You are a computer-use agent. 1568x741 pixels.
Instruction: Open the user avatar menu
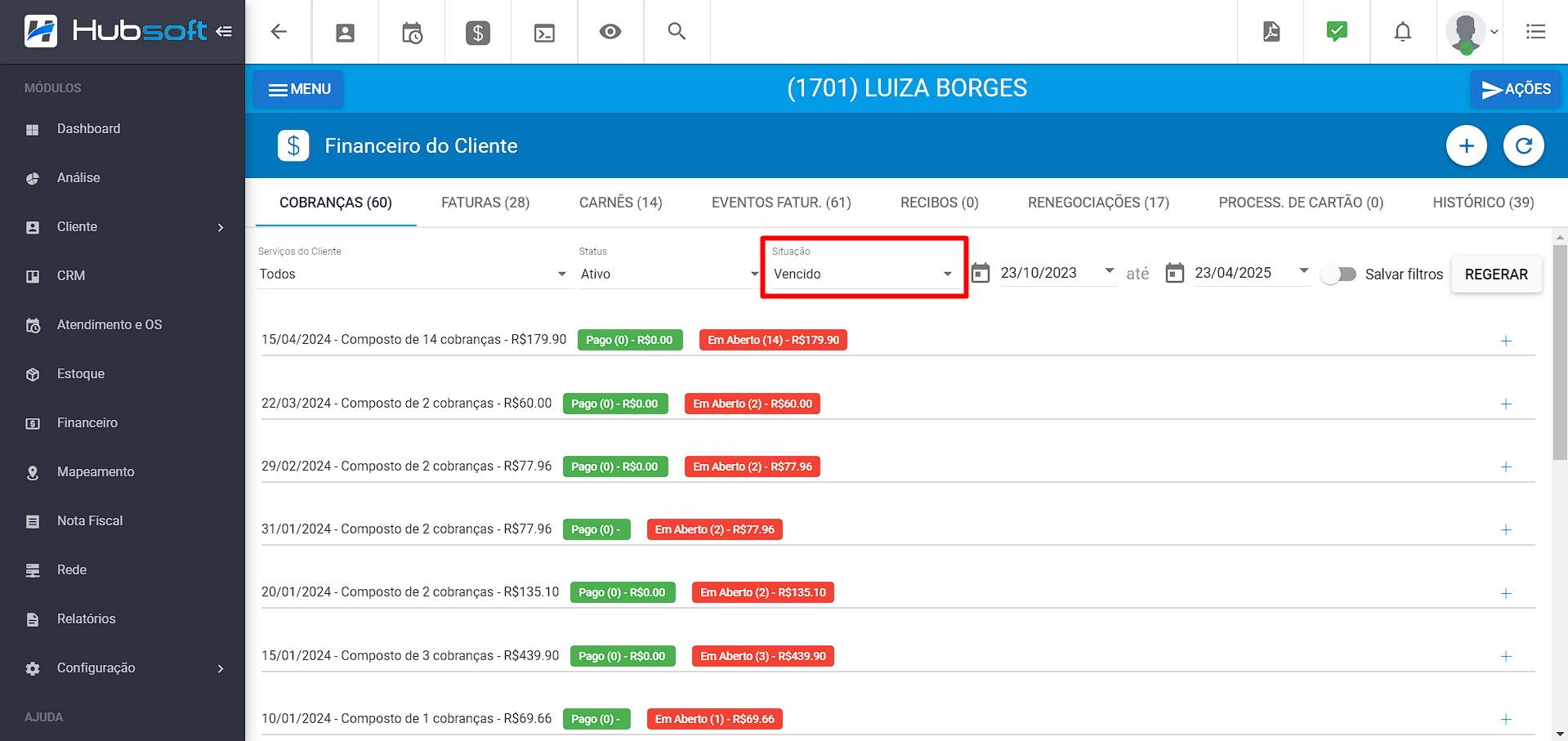tap(1470, 33)
